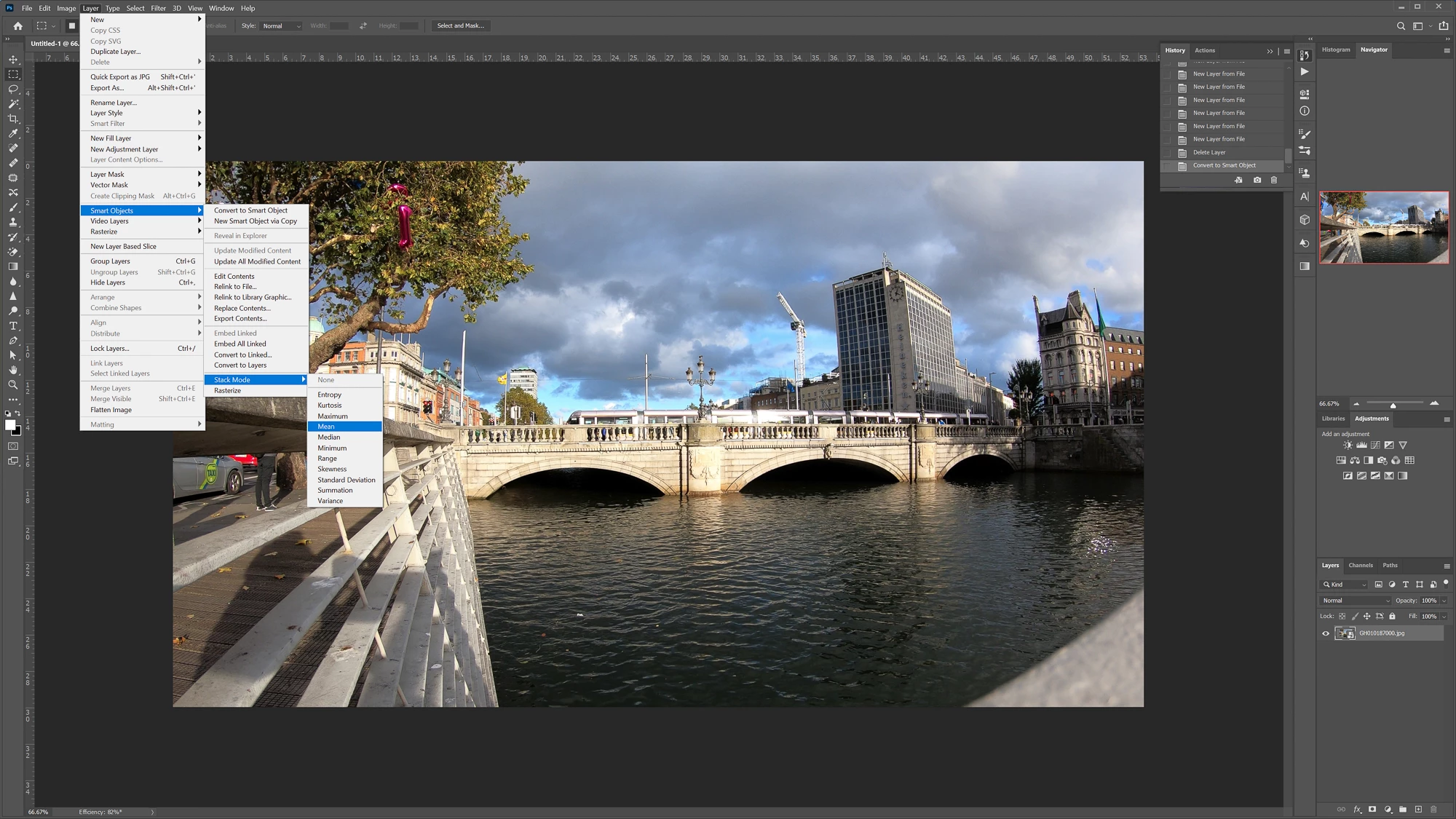This screenshot has height=819, width=1456.
Task: Toggle the layer filter on/off switch
Action: click(1446, 583)
